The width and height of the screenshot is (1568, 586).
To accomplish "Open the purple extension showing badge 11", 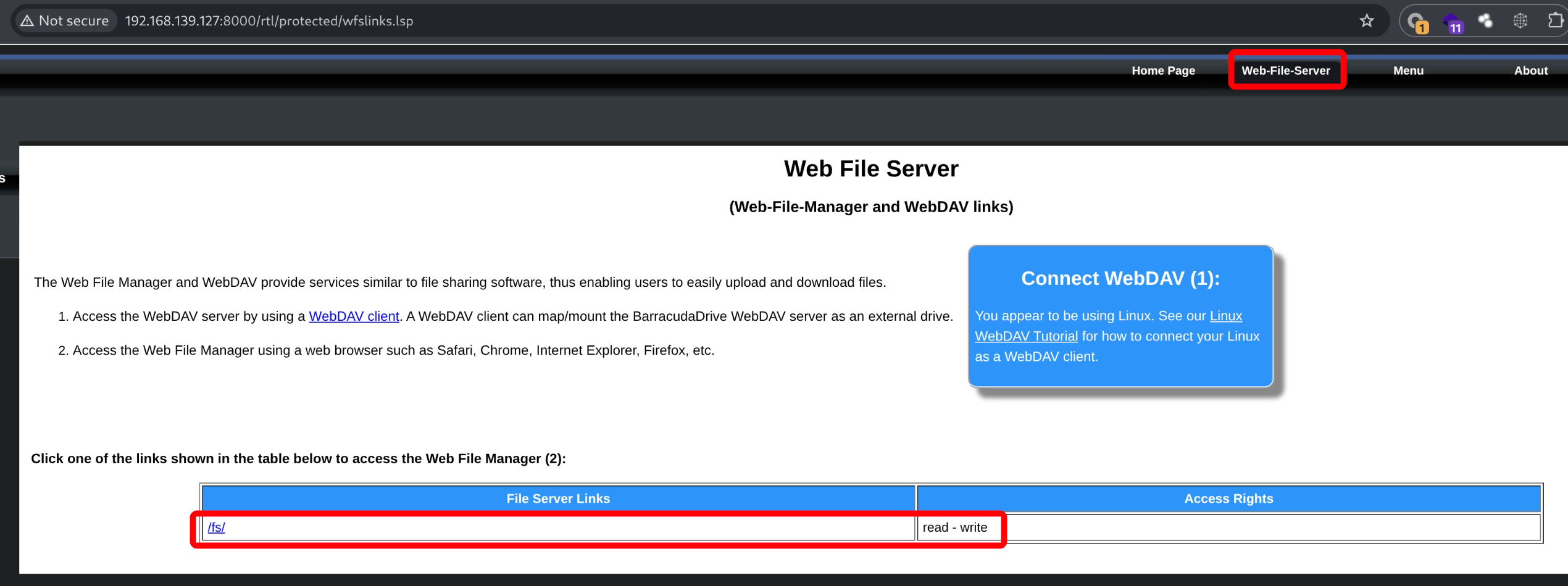I will pos(1451,22).
